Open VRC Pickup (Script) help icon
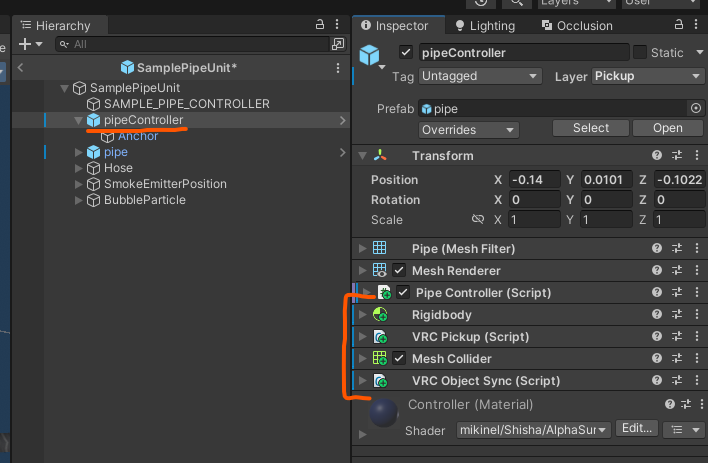The image size is (708, 463). tap(657, 336)
